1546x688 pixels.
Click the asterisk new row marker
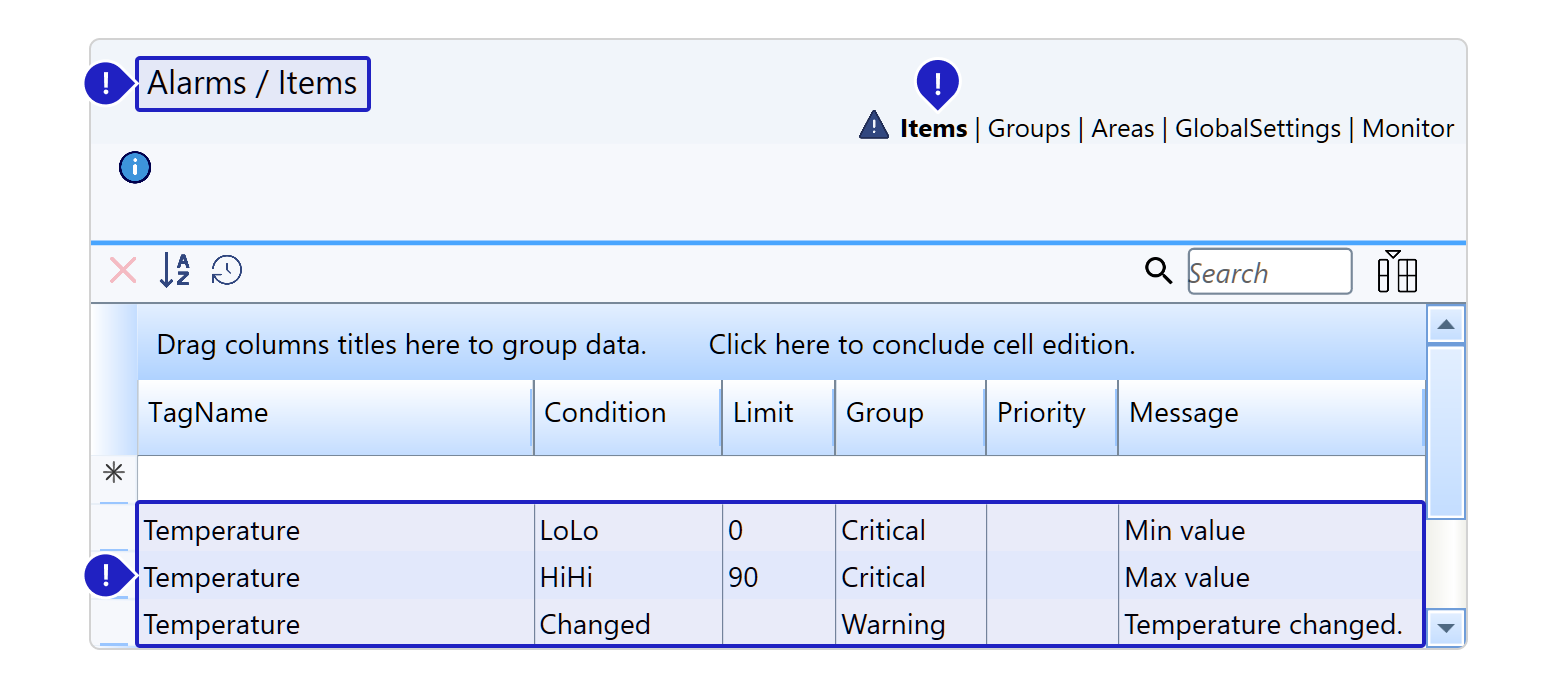pos(114,473)
